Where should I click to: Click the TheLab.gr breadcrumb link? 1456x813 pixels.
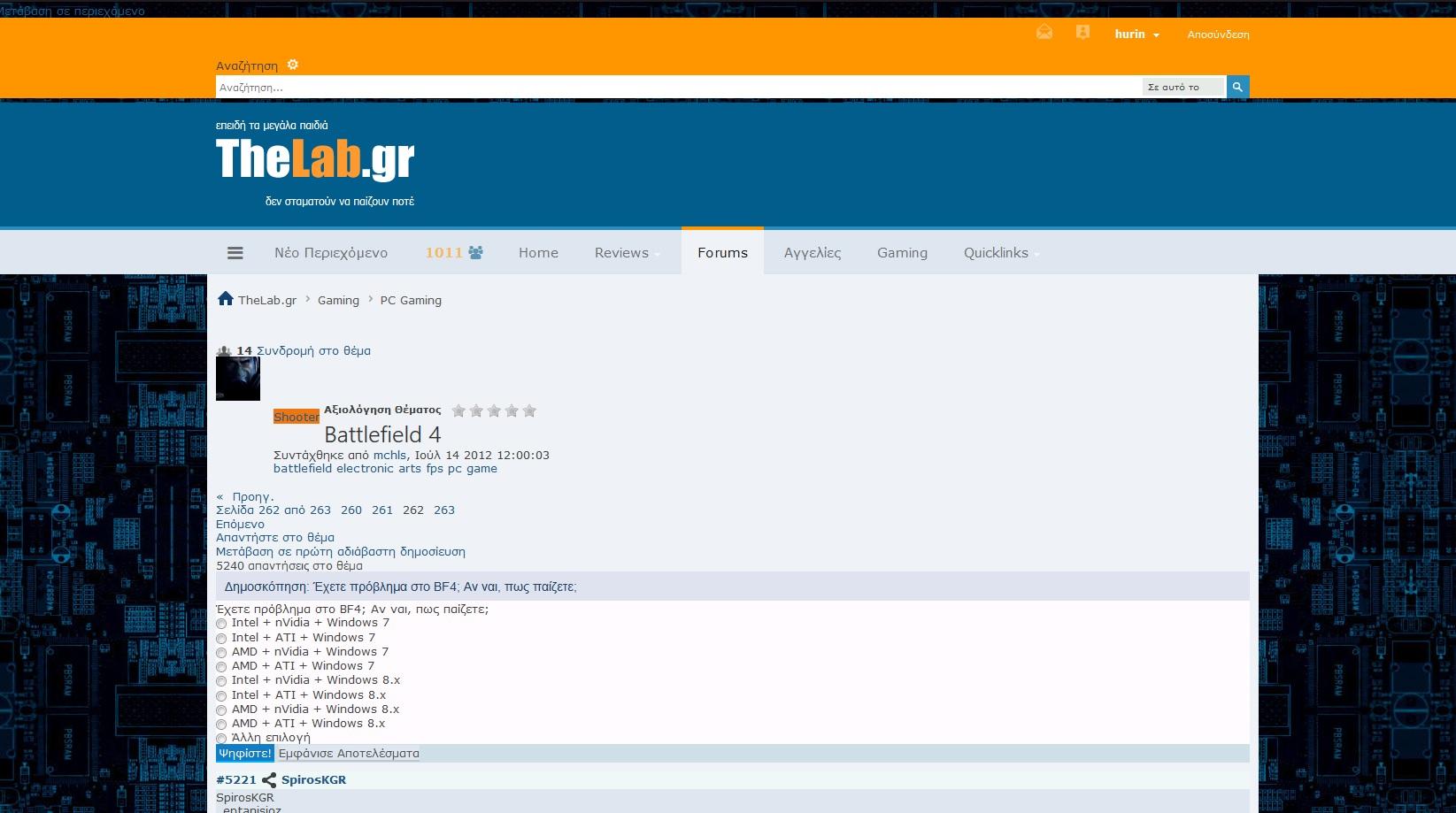tap(267, 301)
